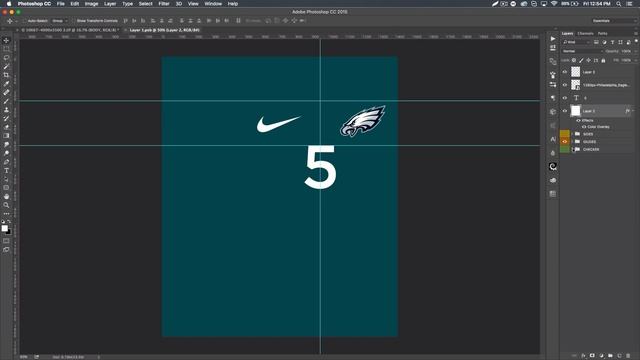This screenshot has height=360, width=640.
Task: Click Lock transparent pixels icon
Action: coord(574,60)
